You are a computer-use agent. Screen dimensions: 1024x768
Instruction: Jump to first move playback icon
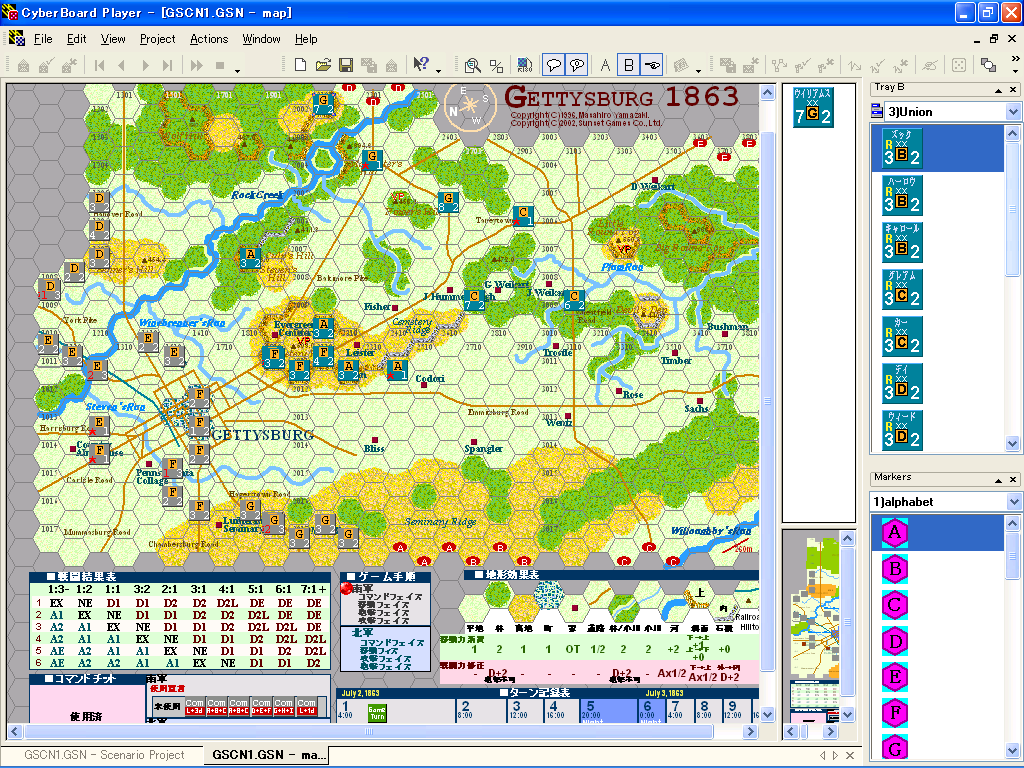(99, 65)
